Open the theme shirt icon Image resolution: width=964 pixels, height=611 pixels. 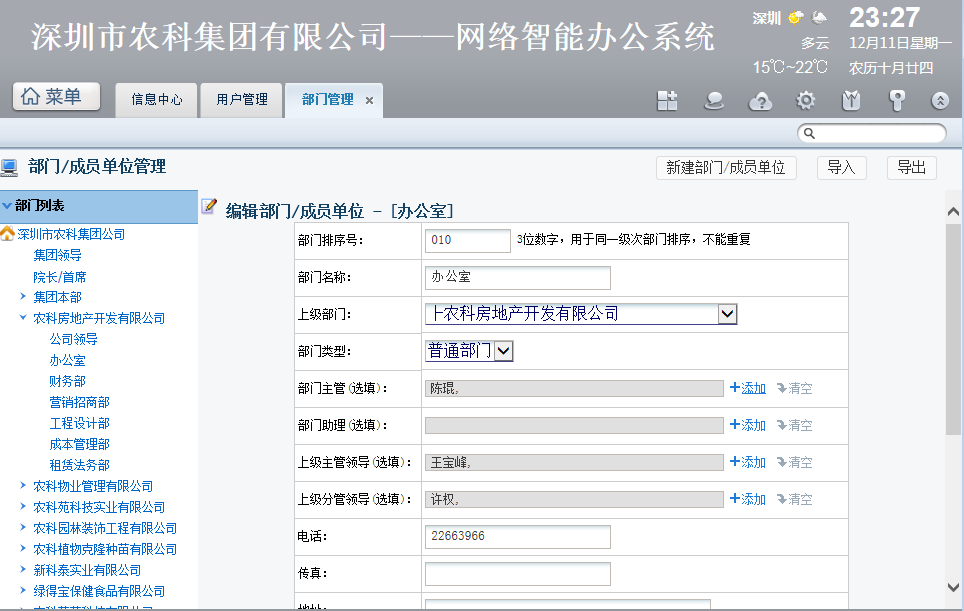click(x=851, y=100)
